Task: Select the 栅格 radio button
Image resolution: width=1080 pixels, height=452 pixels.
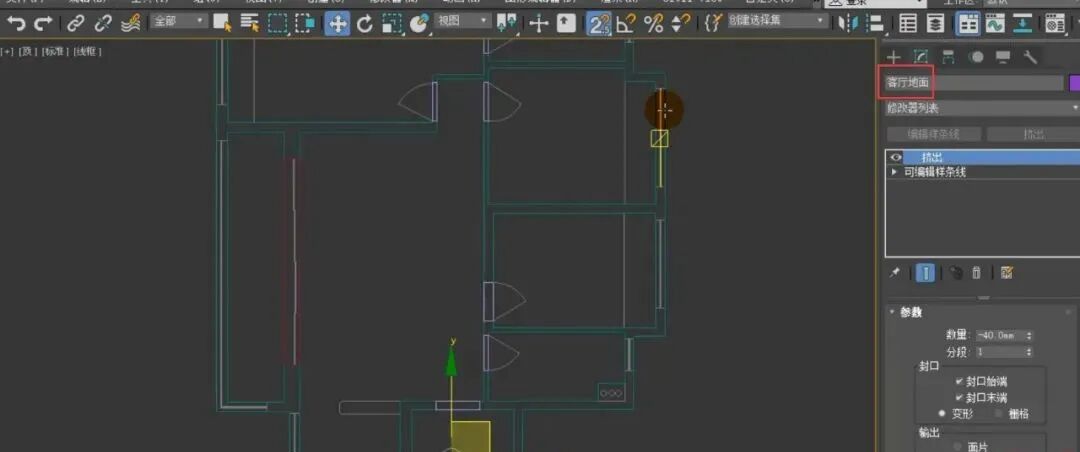Action: coord(998,413)
